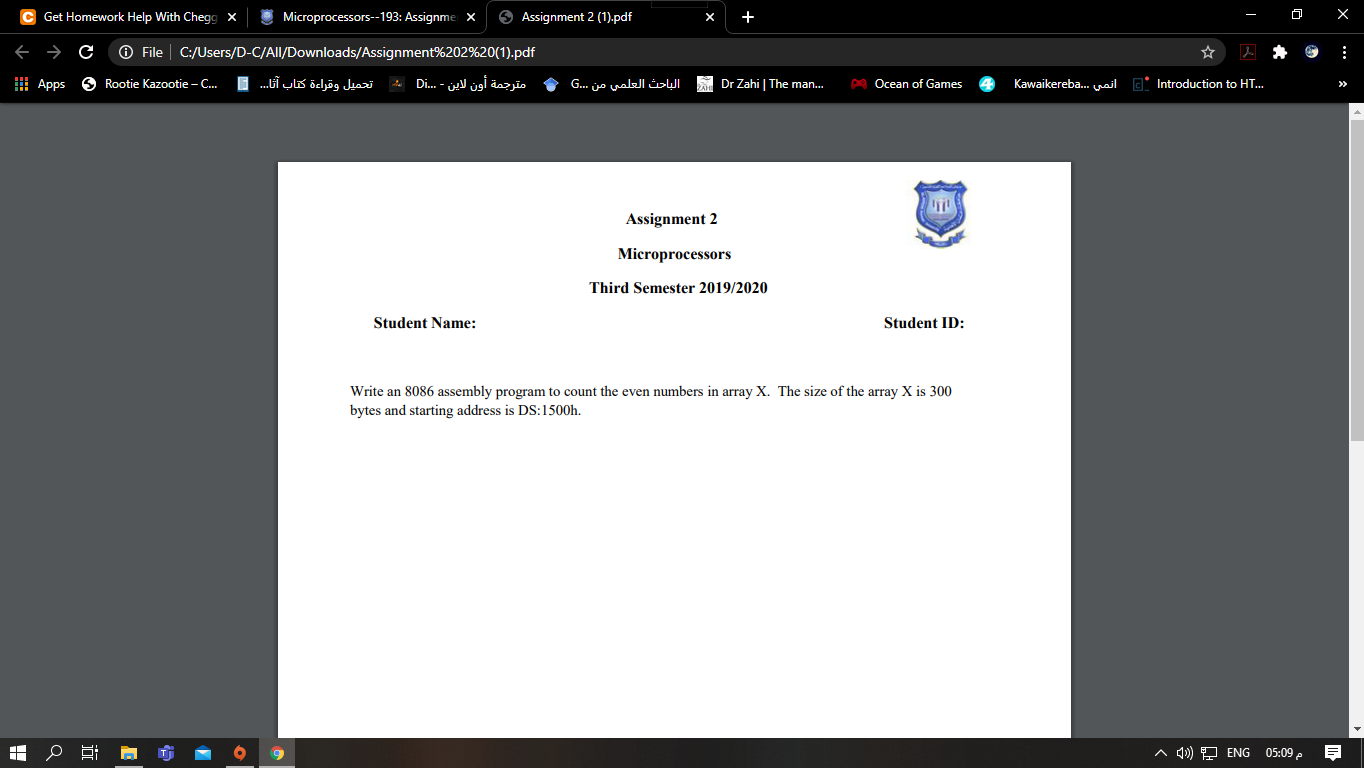Open the Ocean of Games bookmark
This screenshot has height=768, width=1364.
coord(907,84)
